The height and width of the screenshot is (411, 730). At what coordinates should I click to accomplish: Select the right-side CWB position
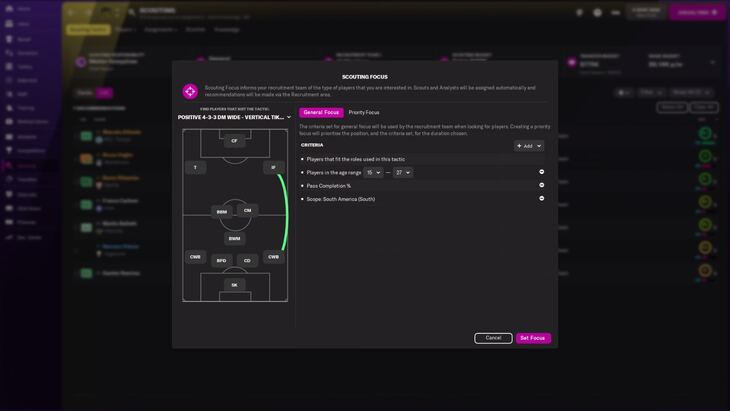point(273,257)
